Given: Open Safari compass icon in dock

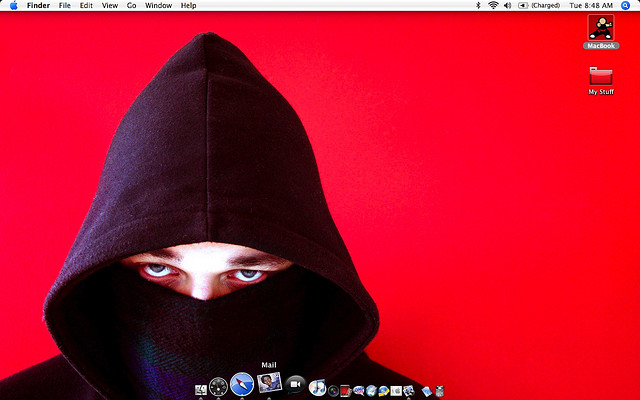Looking at the screenshot, I should (x=242, y=384).
